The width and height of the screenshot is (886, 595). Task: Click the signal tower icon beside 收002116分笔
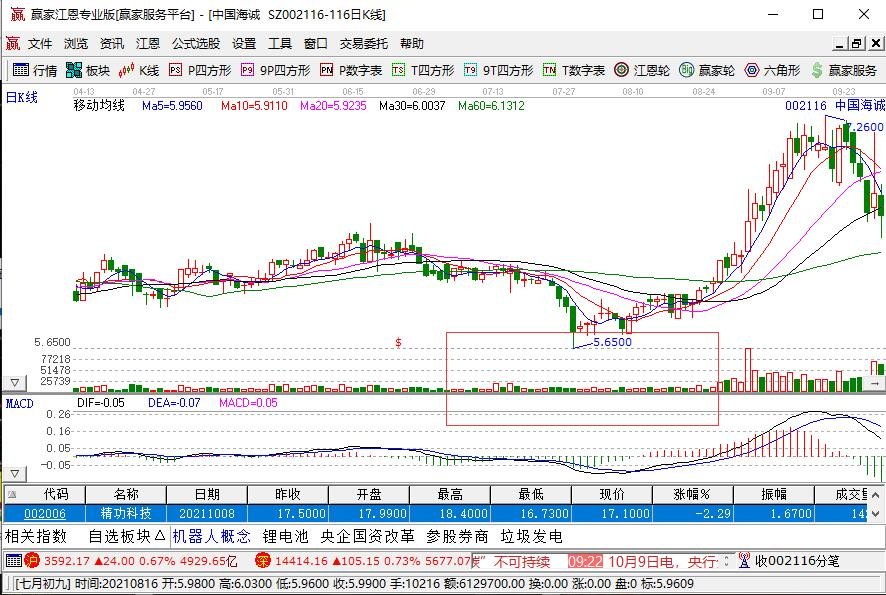[744, 561]
